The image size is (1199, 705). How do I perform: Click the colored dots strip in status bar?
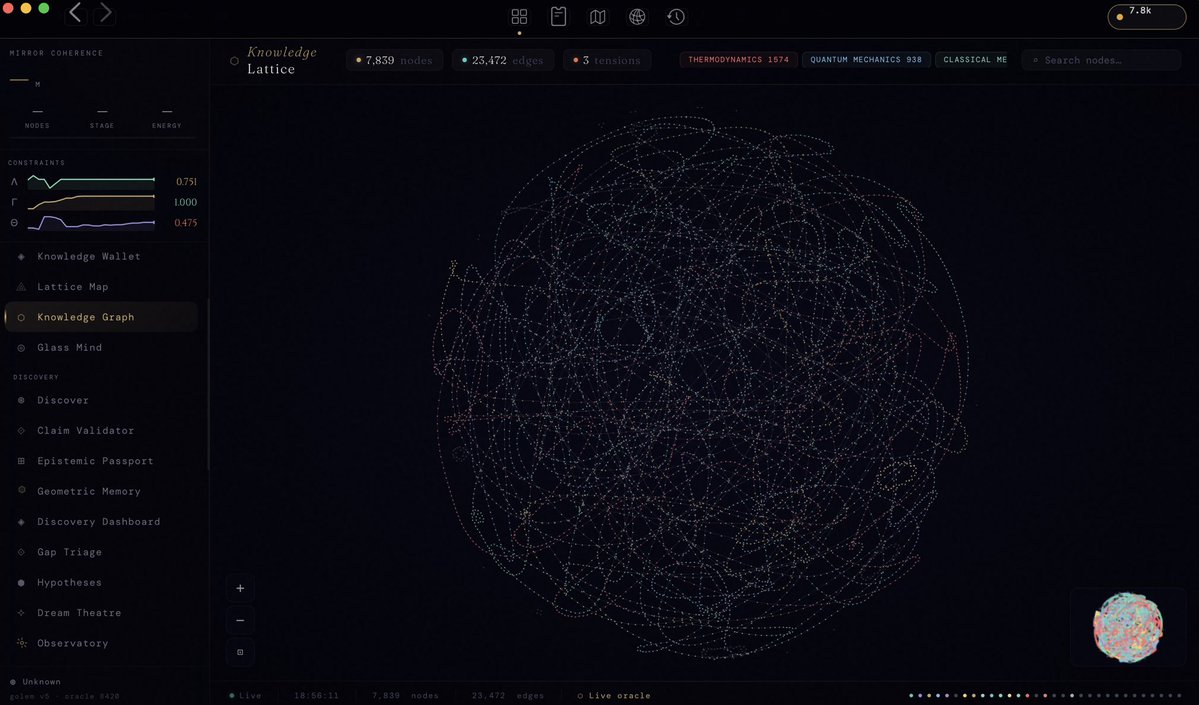[x=1045, y=696]
